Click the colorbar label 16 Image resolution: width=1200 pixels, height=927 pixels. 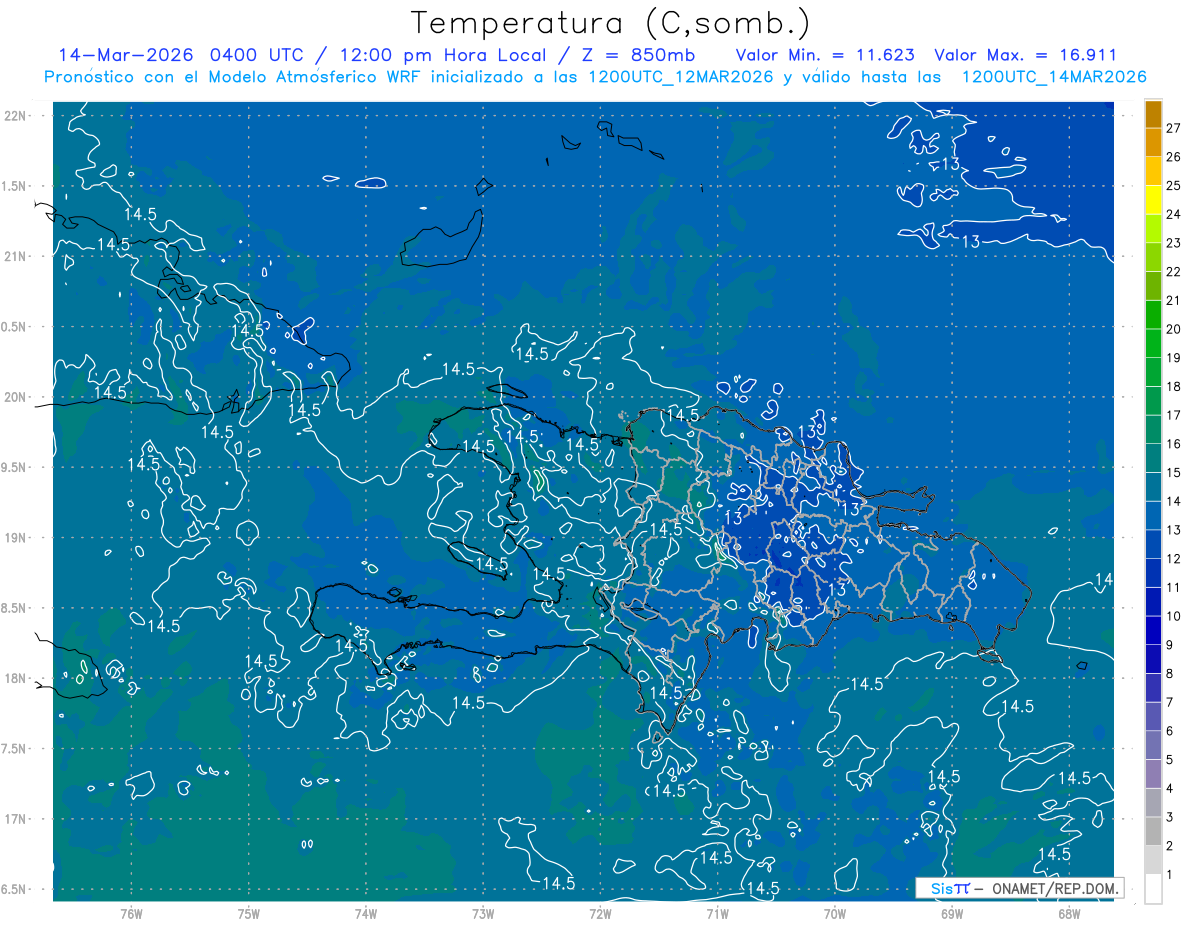click(x=1174, y=444)
